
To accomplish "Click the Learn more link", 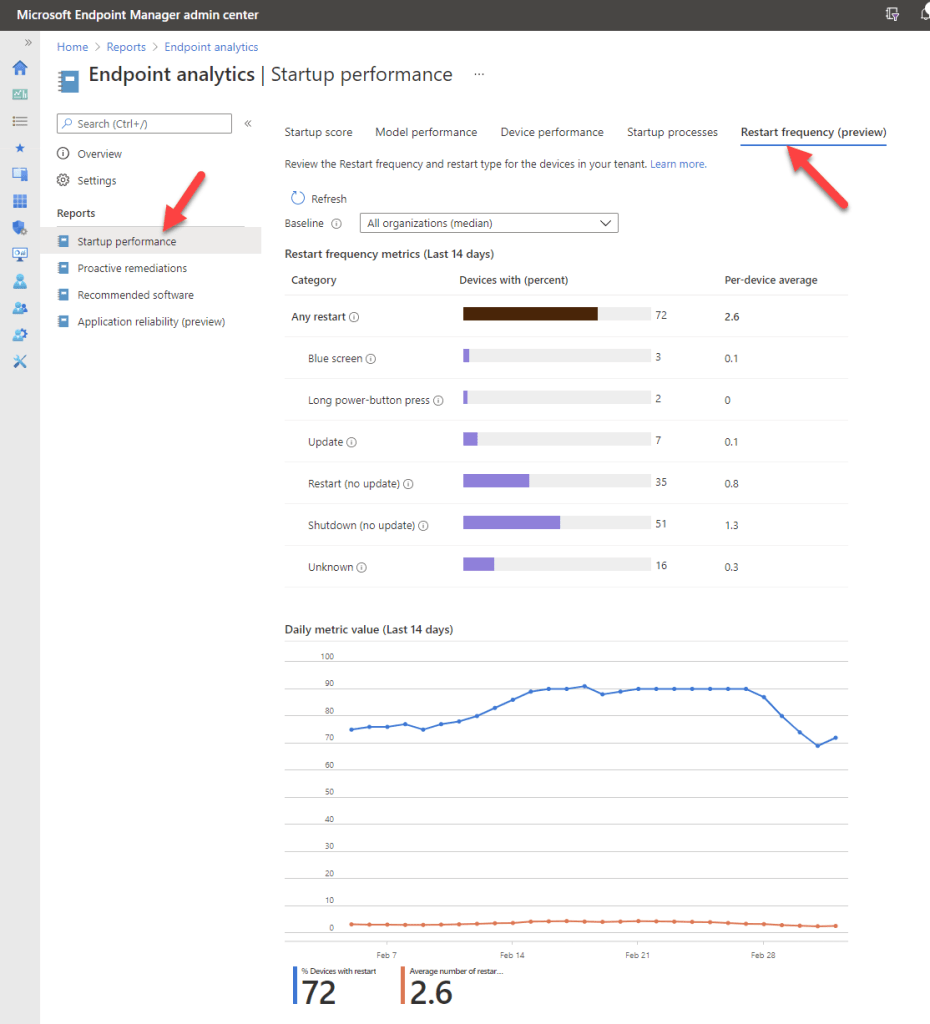I will 678,163.
